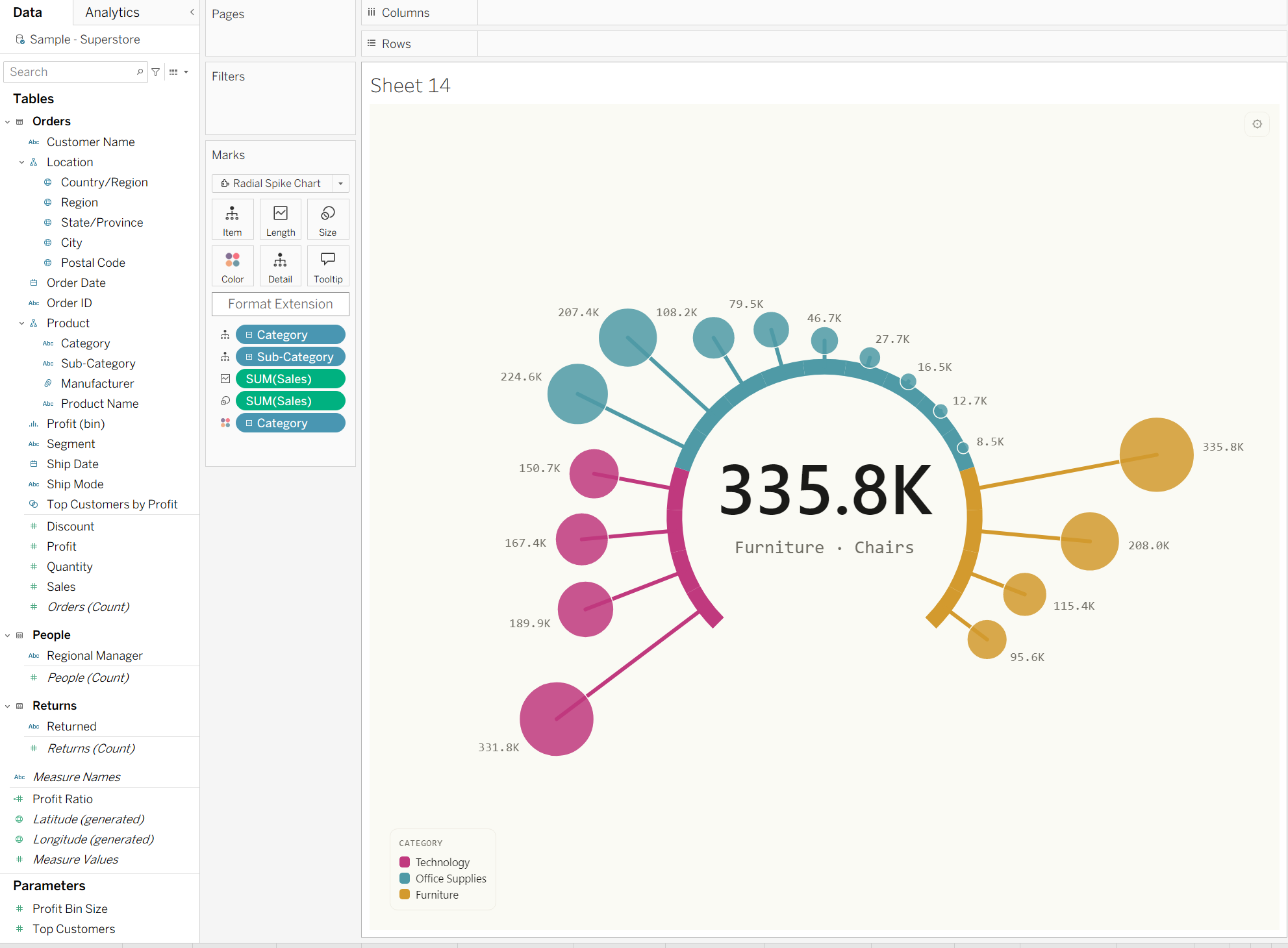The image size is (1288, 948).
Task: Switch to the Data tab
Action: click(x=28, y=12)
